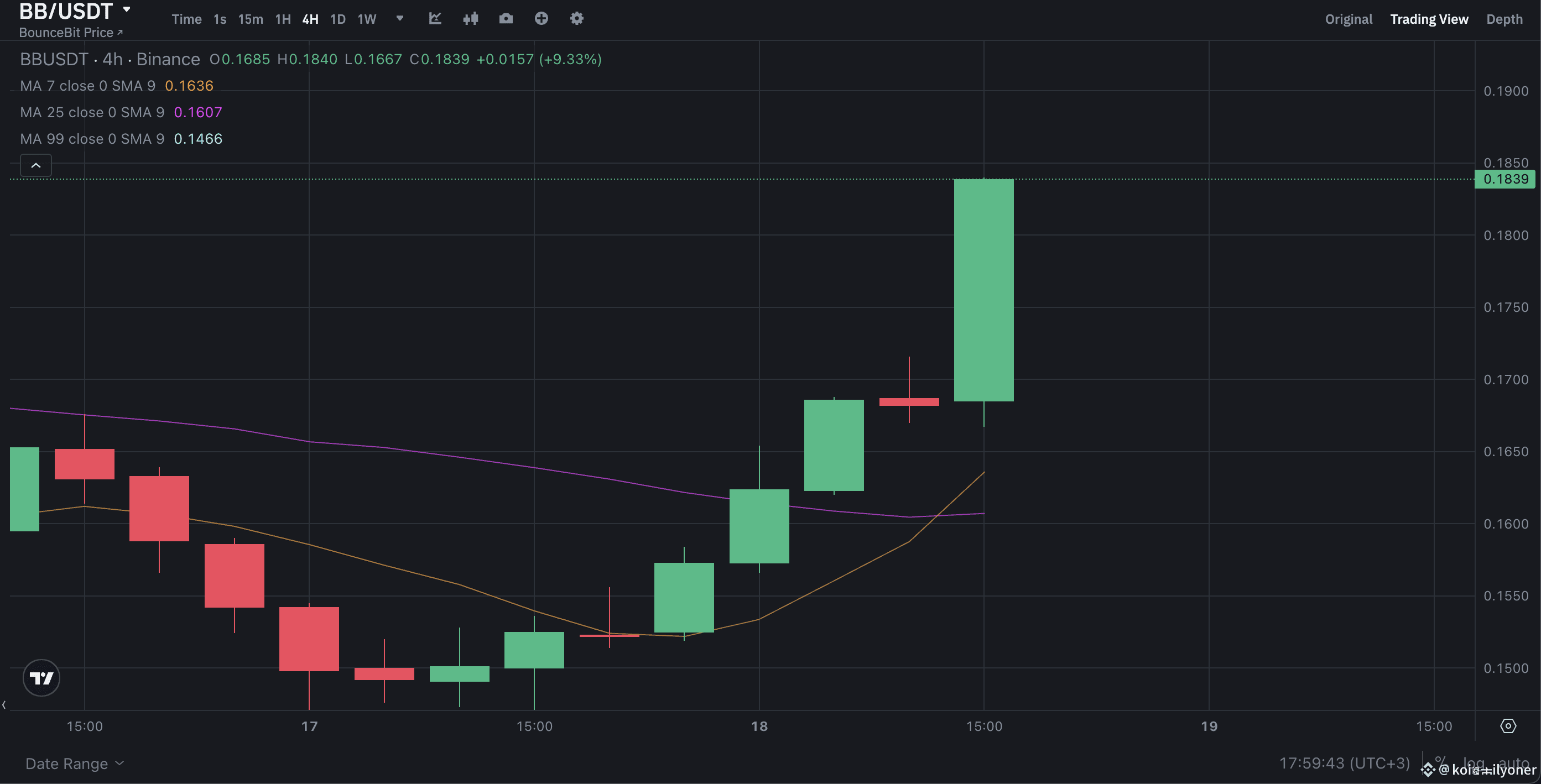The height and width of the screenshot is (784, 1541).
Task: Take a chart screenshot with the camera icon
Action: point(506,19)
